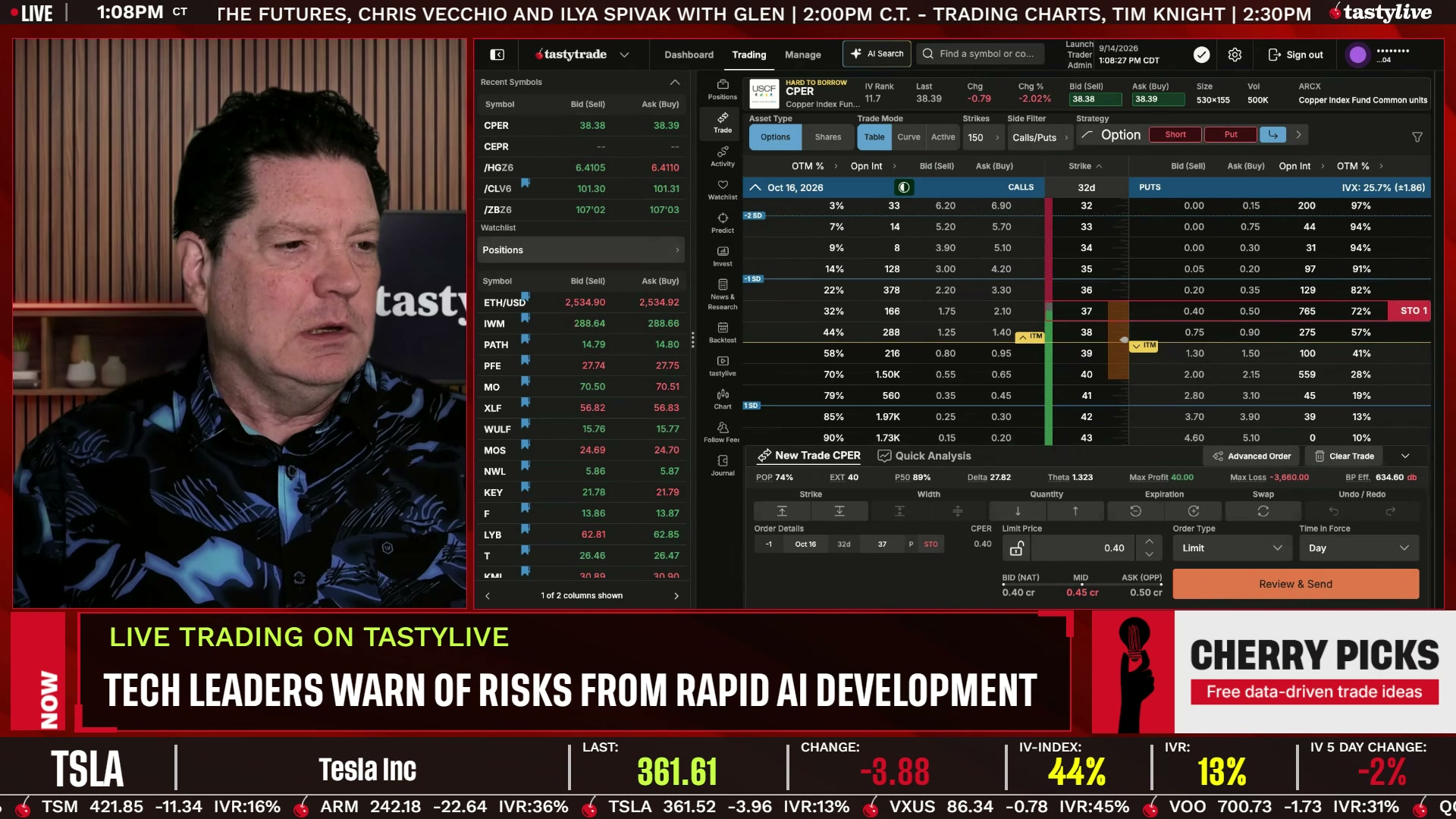Click the bid-mid-ask price slider
The image size is (1456, 819).
coord(1081,585)
